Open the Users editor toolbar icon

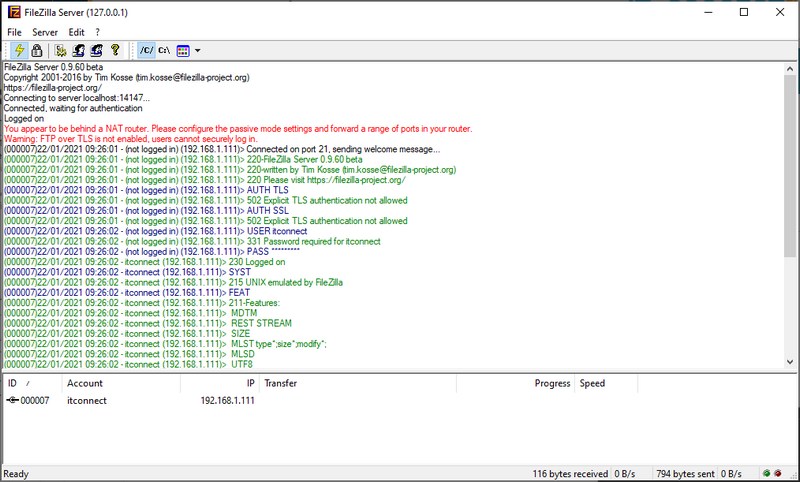pos(79,50)
